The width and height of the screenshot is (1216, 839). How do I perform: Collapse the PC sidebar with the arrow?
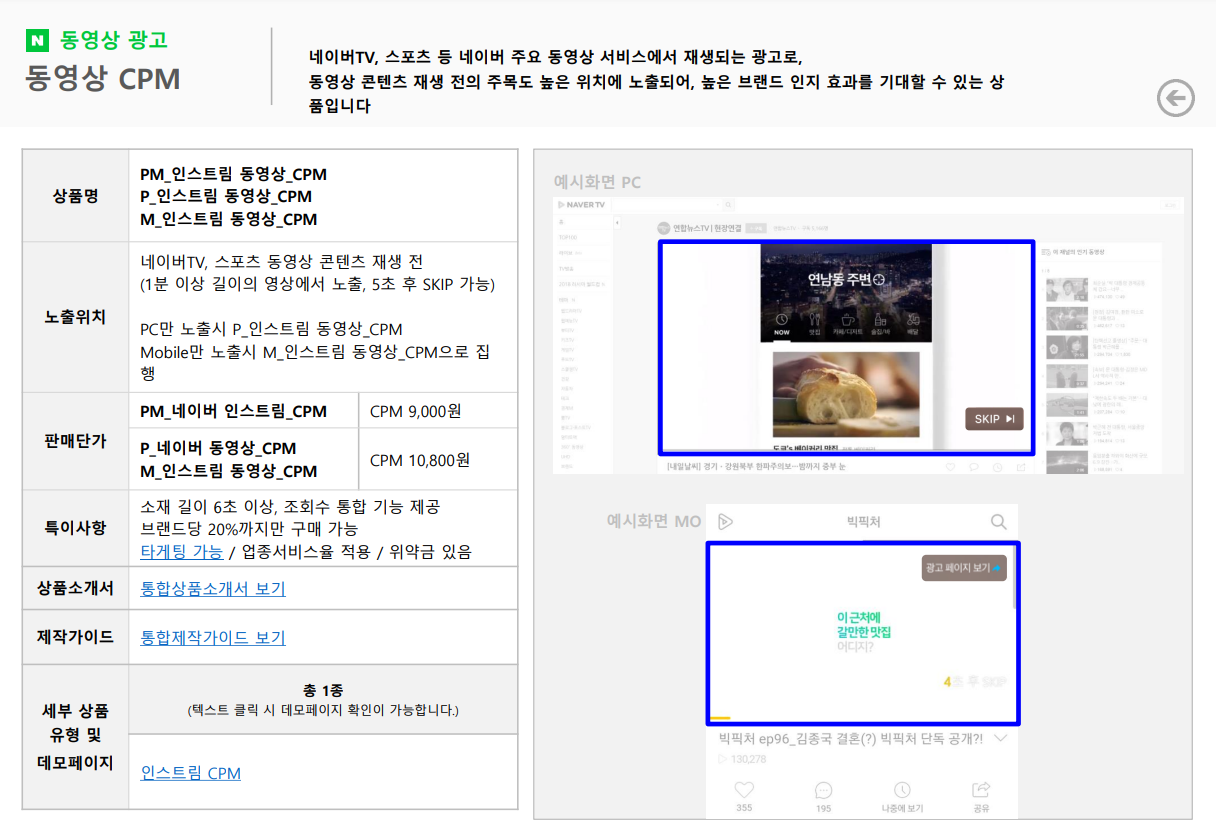(617, 221)
